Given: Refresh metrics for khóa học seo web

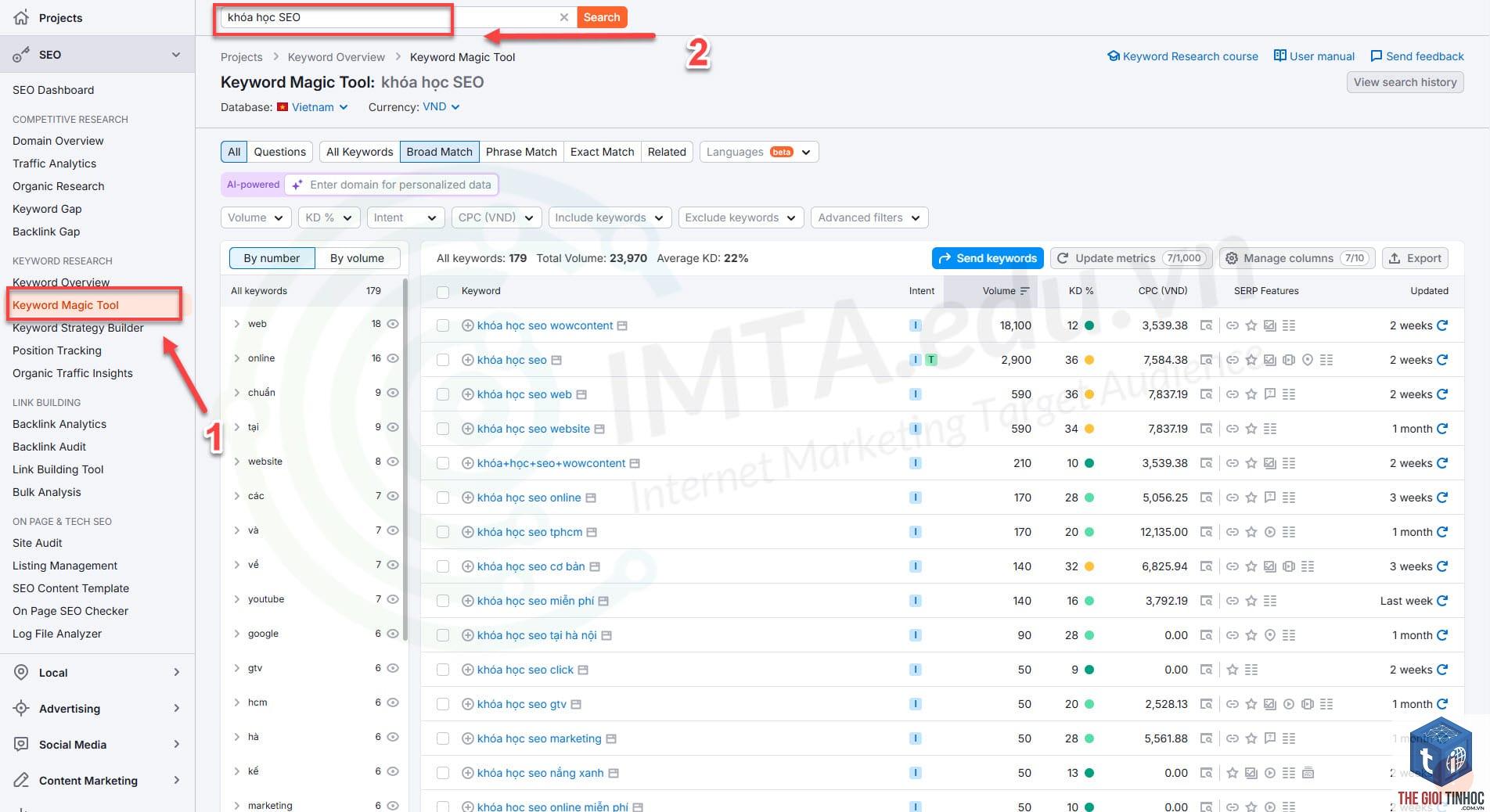Looking at the screenshot, I should 1442,394.
